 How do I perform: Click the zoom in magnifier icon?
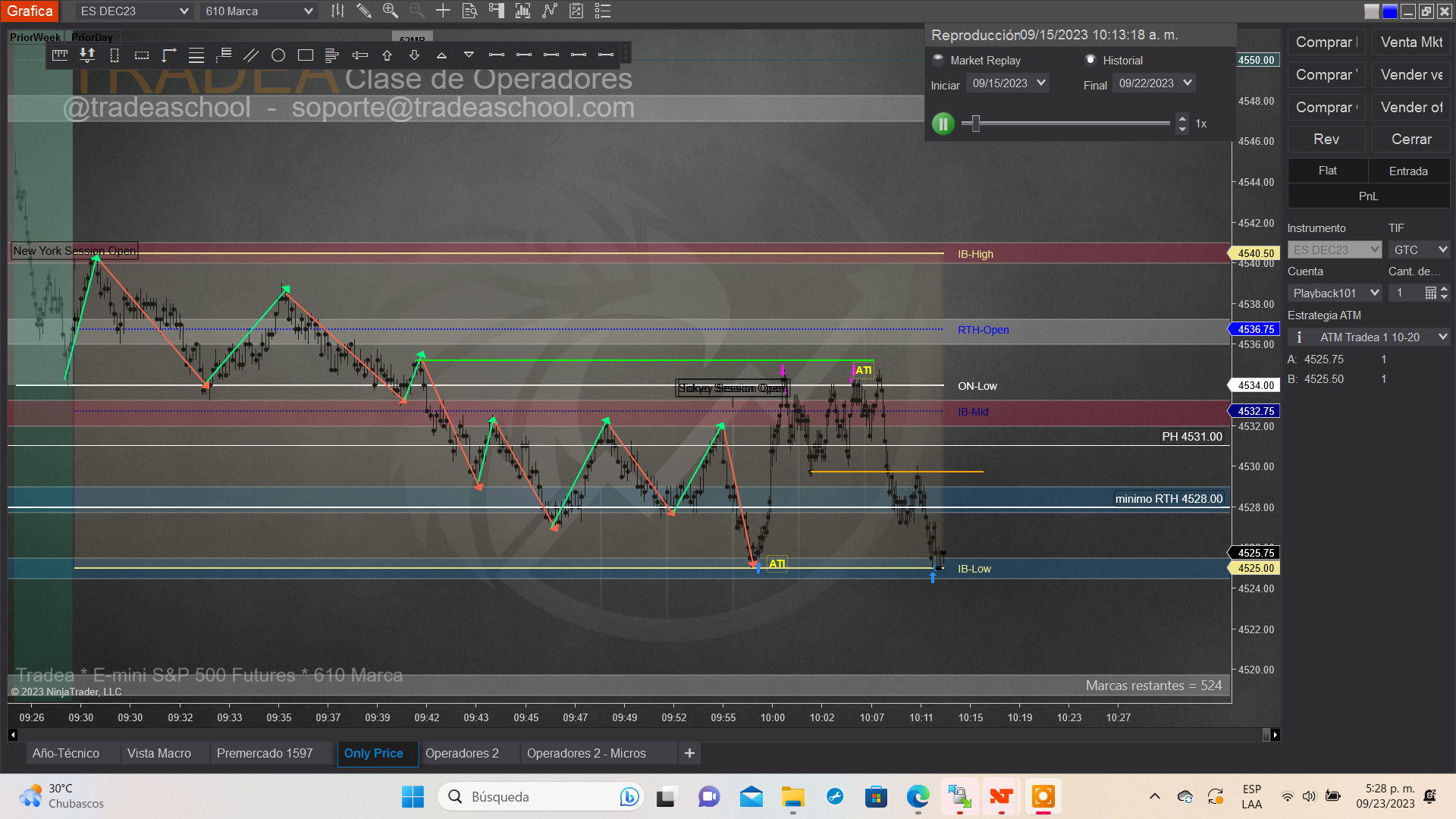(x=391, y=11)
